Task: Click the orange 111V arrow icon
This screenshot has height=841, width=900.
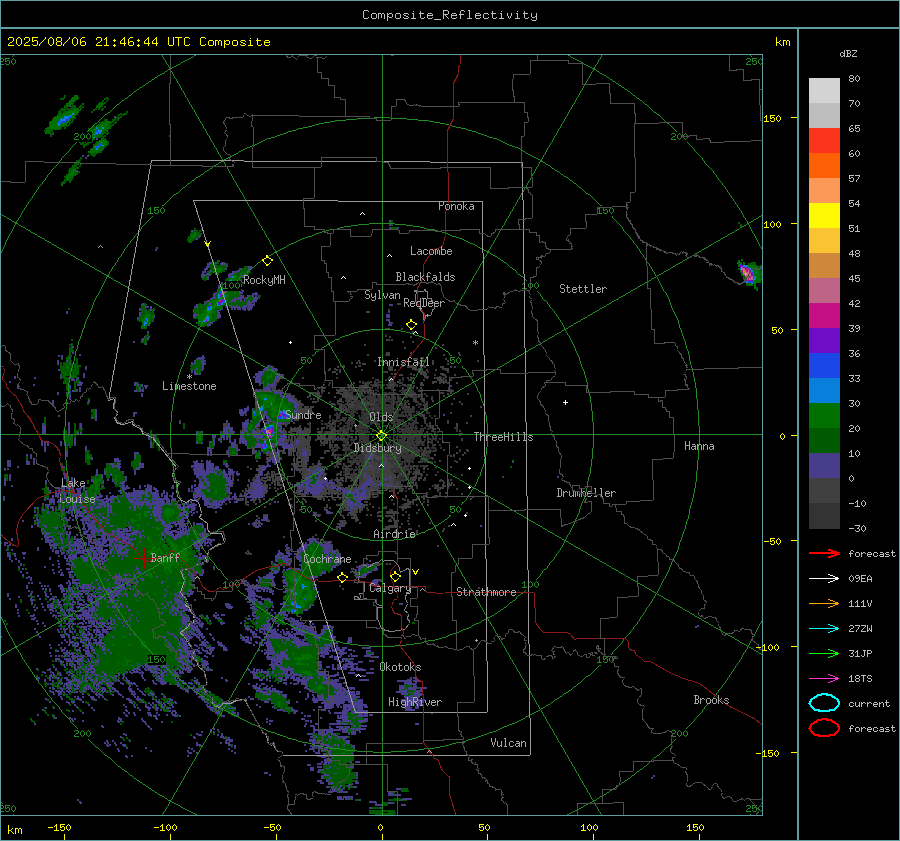Action: coord(824,603)
